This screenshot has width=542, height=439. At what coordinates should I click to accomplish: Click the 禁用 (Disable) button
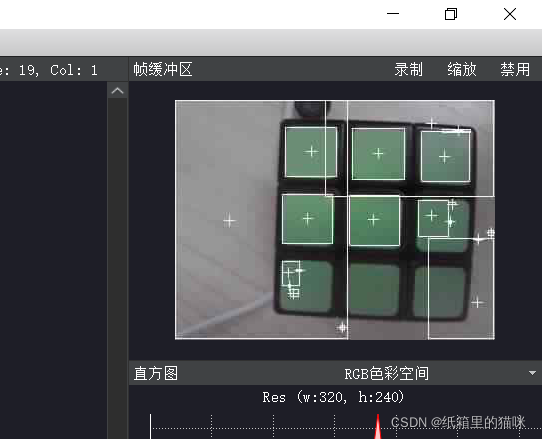pyautogui.click(x=515, y=69)
